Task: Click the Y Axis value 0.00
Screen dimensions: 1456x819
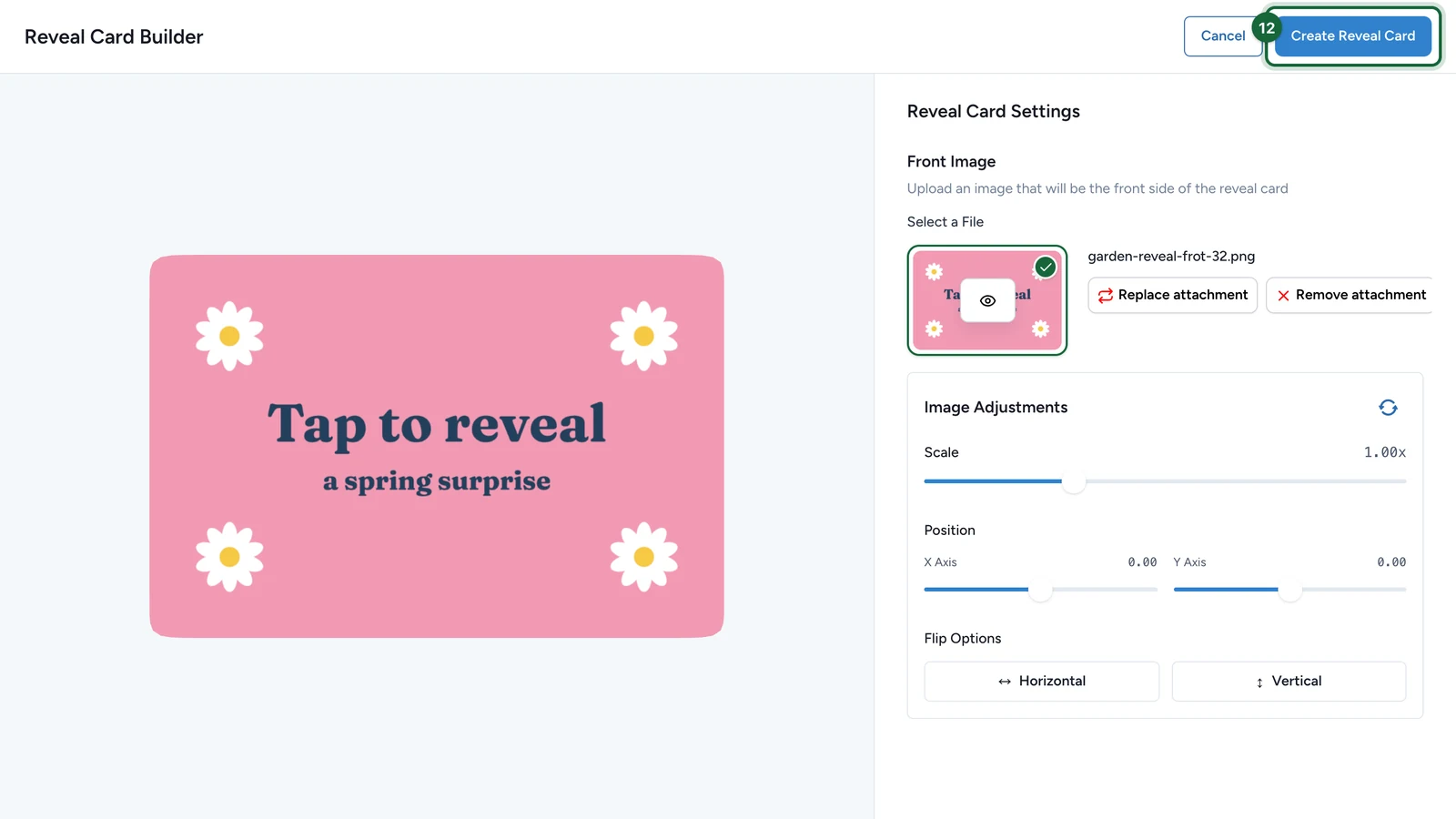Action: (1391, 562)
